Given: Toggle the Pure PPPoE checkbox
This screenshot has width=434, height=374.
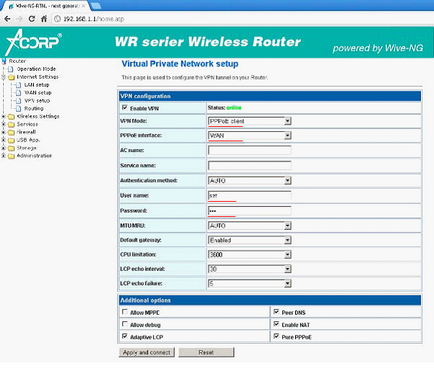Looking at the screenshot, I should pyautogui.click(x=276, y=336).
